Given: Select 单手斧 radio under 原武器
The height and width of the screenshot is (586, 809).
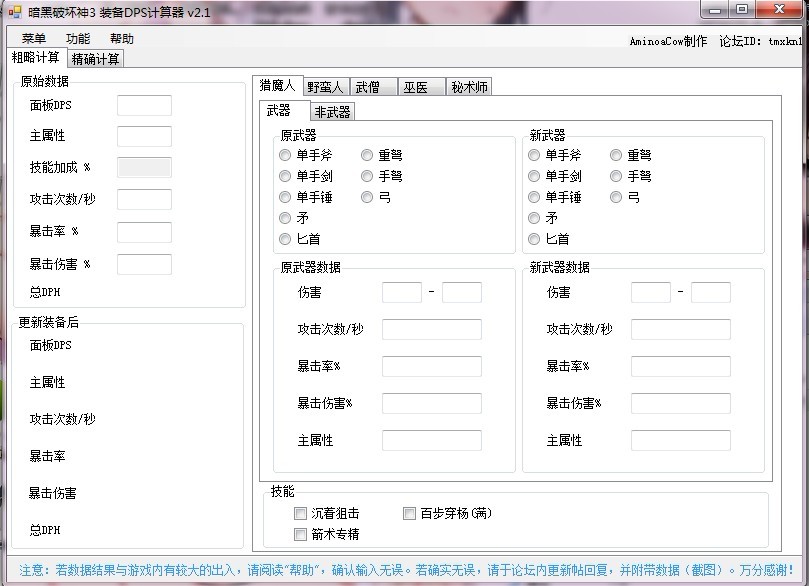Looking at the screenshot, I should click(286, 155).
